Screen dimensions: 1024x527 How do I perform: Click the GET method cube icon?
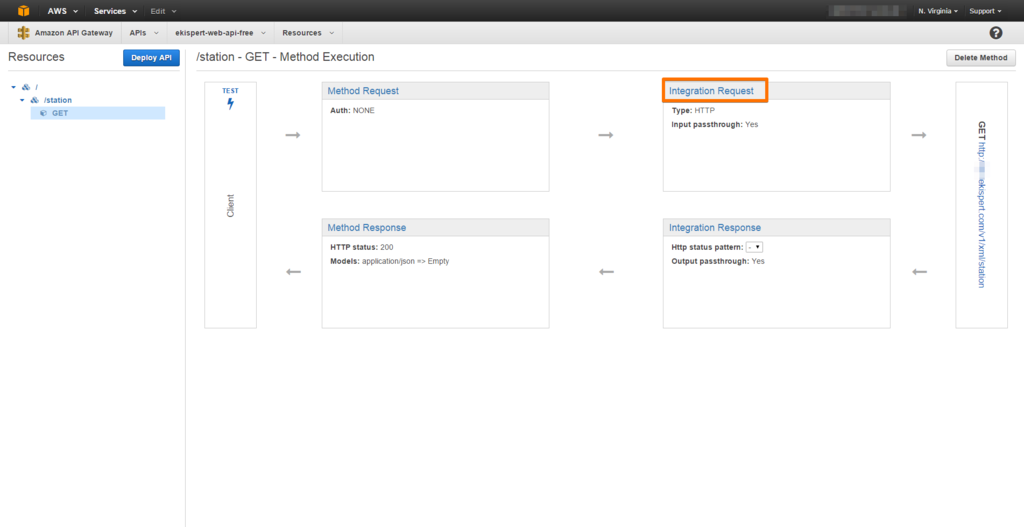click(x=43, y=113)
